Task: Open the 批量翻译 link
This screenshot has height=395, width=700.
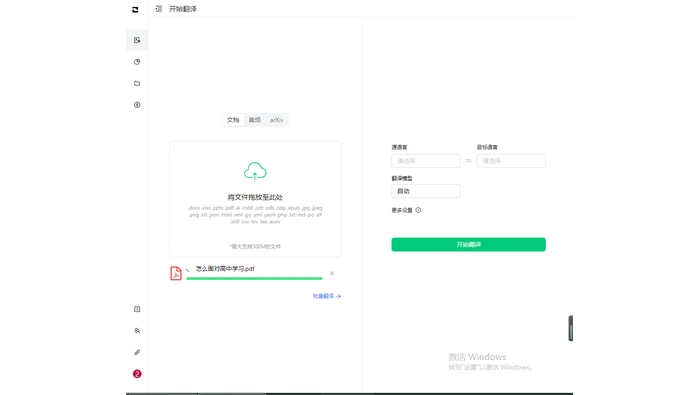Action: [327, 296]
